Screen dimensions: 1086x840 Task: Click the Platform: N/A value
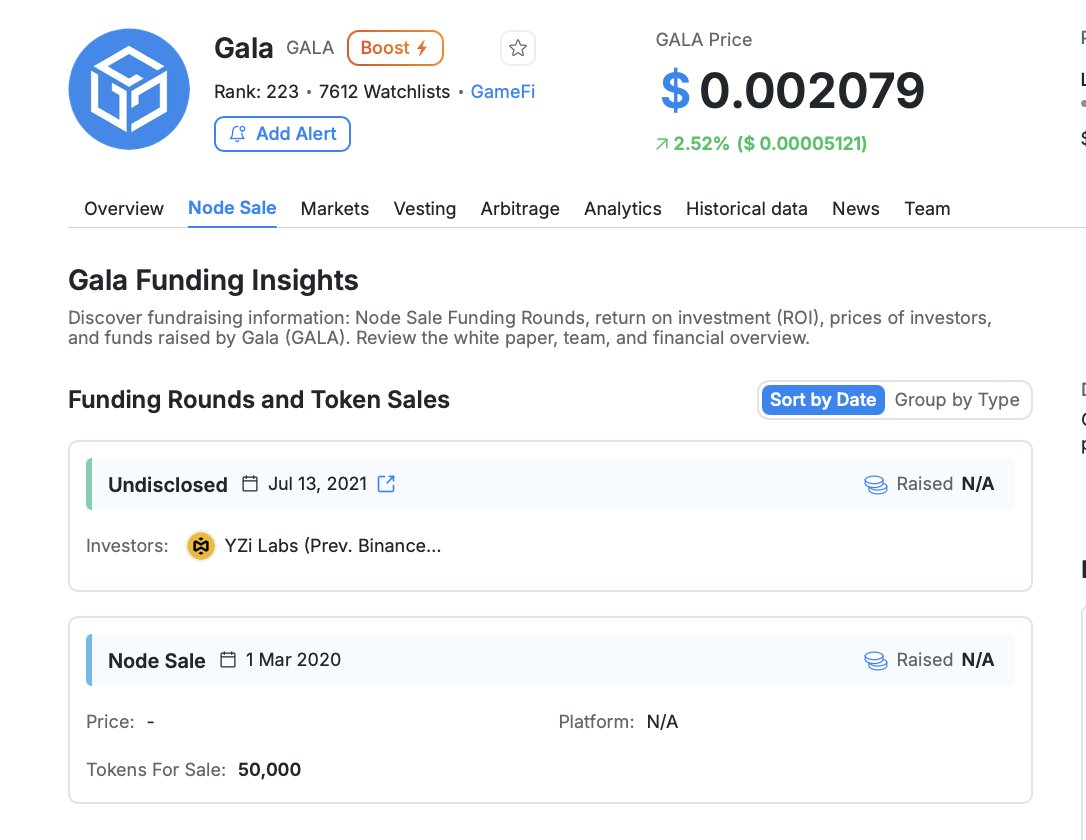662,722
